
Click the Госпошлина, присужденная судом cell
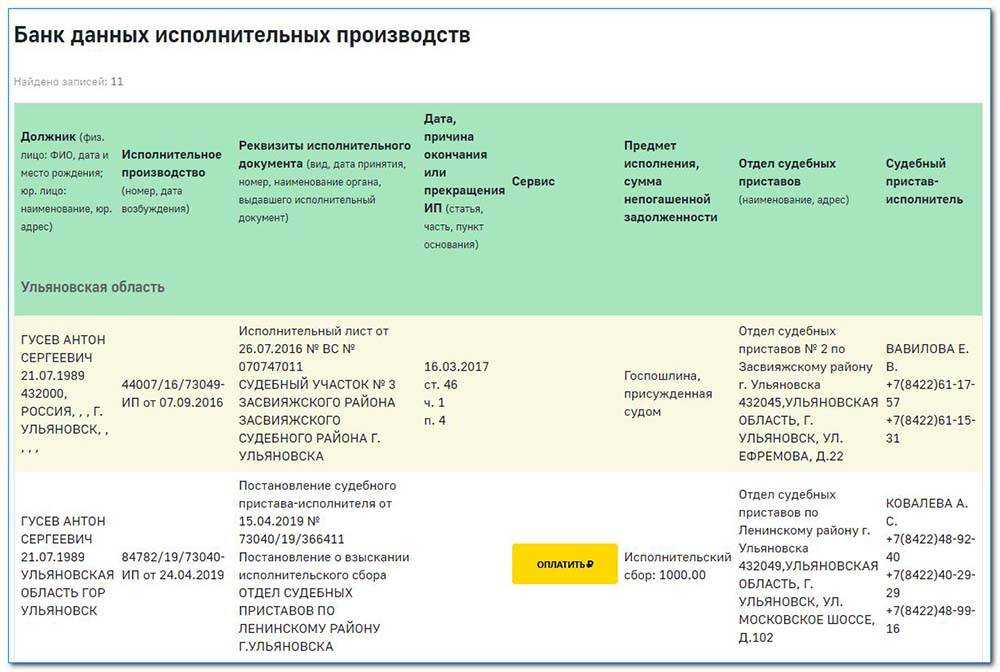pos(668,393)
